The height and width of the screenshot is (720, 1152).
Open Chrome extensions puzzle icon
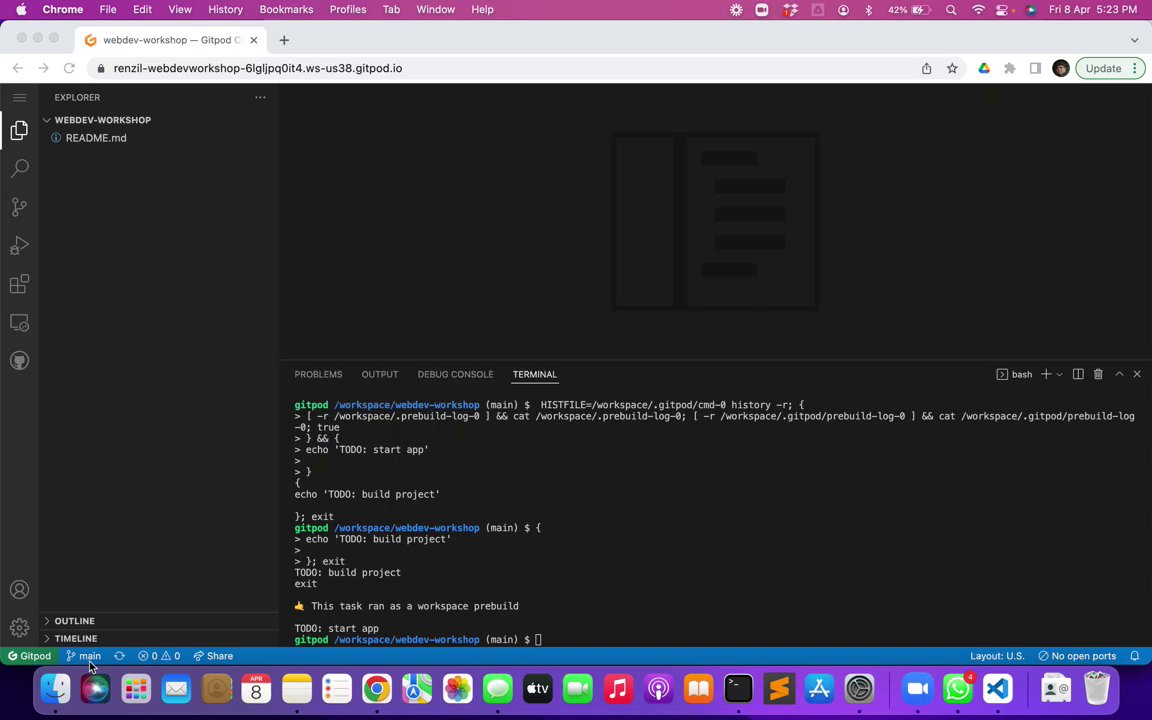pos(1009,68)
